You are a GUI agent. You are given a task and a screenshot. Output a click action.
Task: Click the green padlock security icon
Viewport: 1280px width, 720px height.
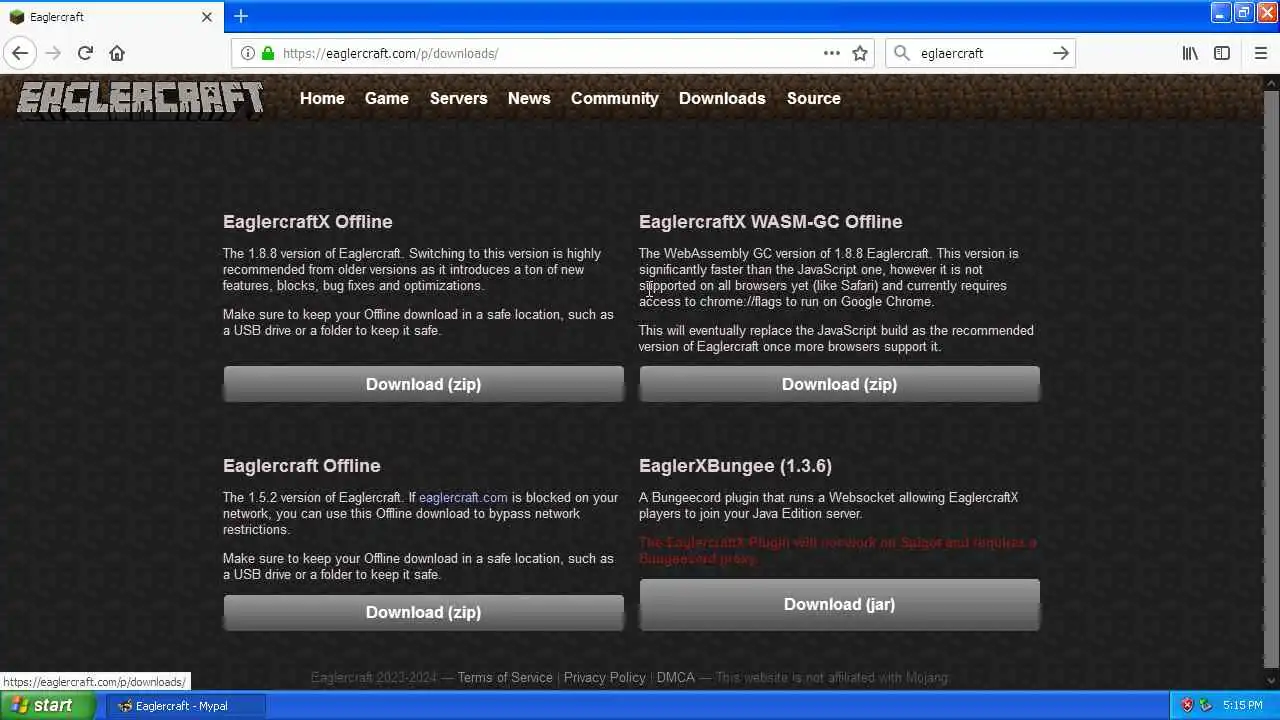tap(267, 53)
